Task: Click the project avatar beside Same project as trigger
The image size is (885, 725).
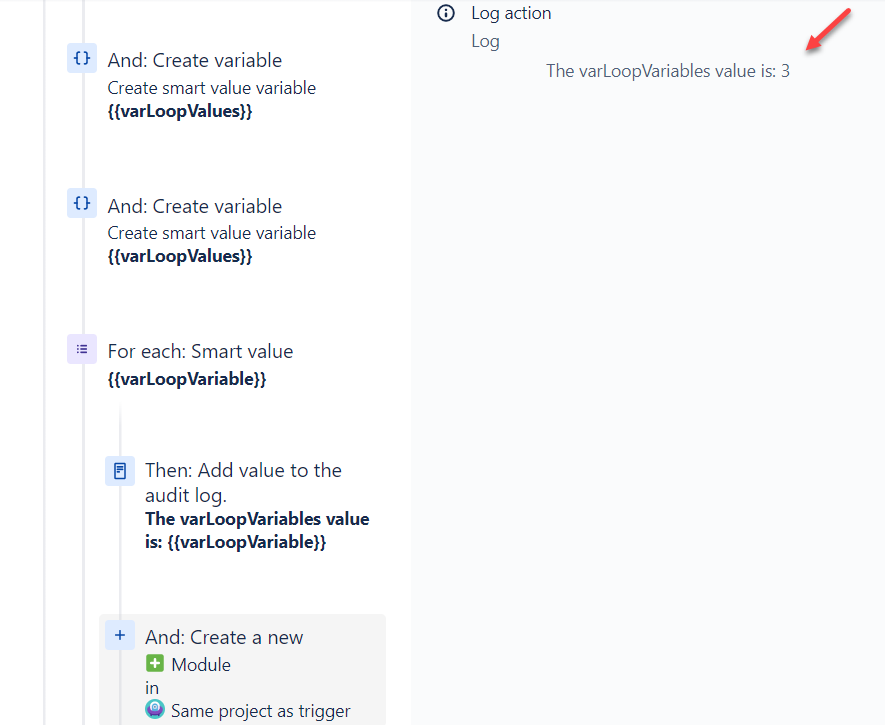Action: (155, 709)
